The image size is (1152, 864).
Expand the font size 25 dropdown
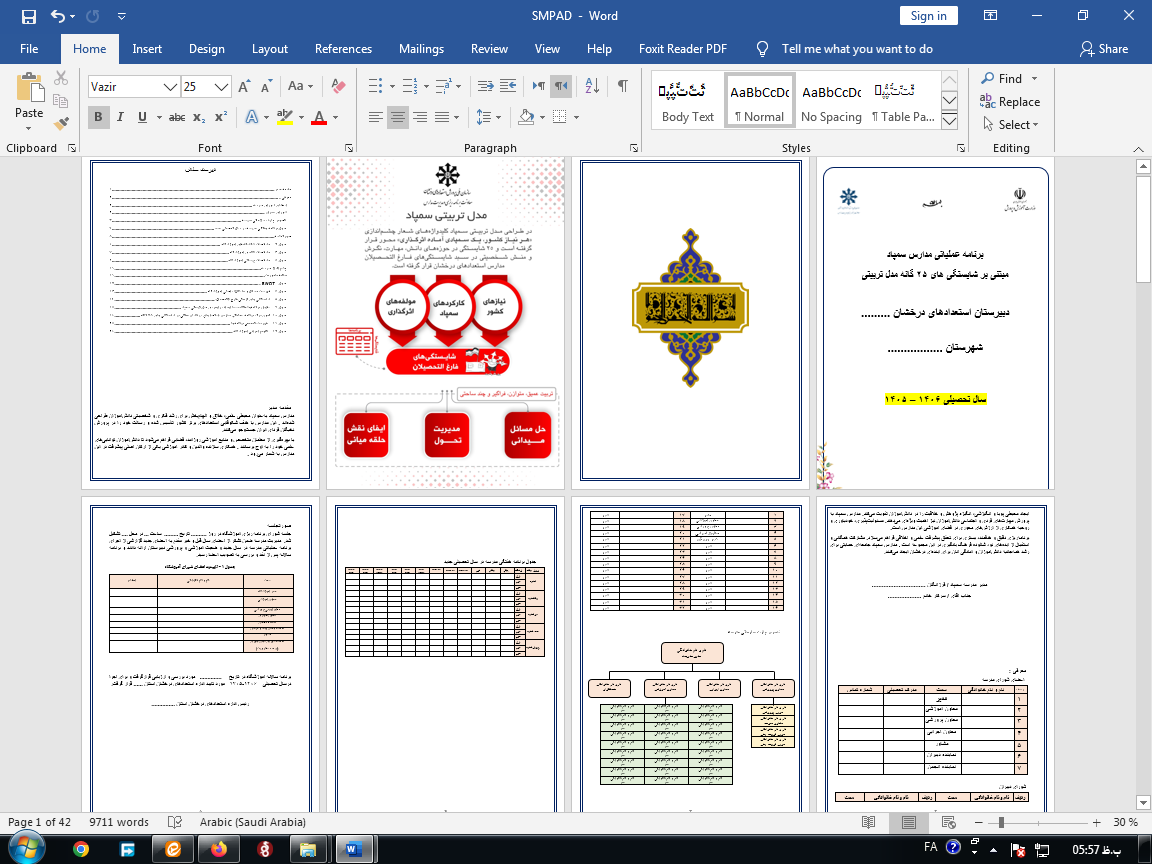coord(221,87)
